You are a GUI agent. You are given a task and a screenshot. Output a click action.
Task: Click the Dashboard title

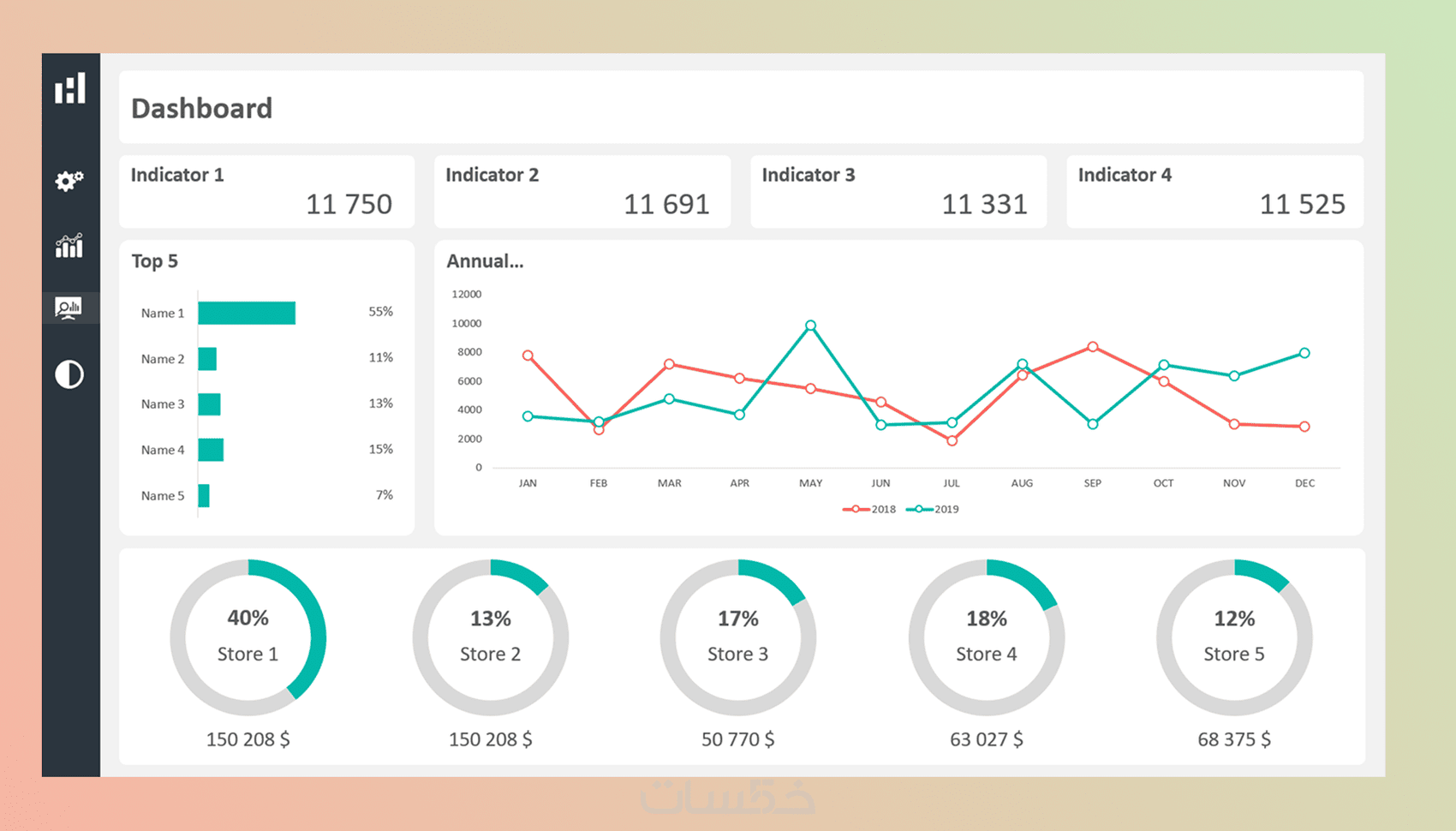(201, 108)
